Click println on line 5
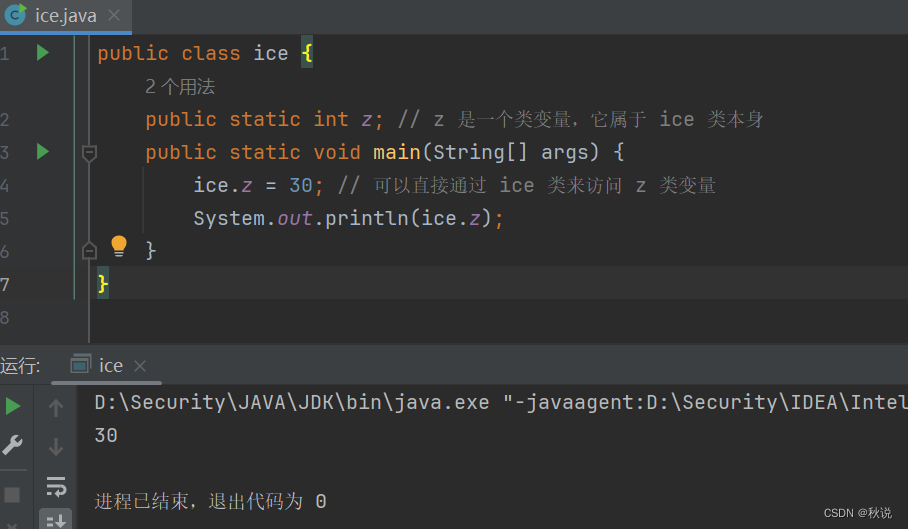 click(367, 218)
